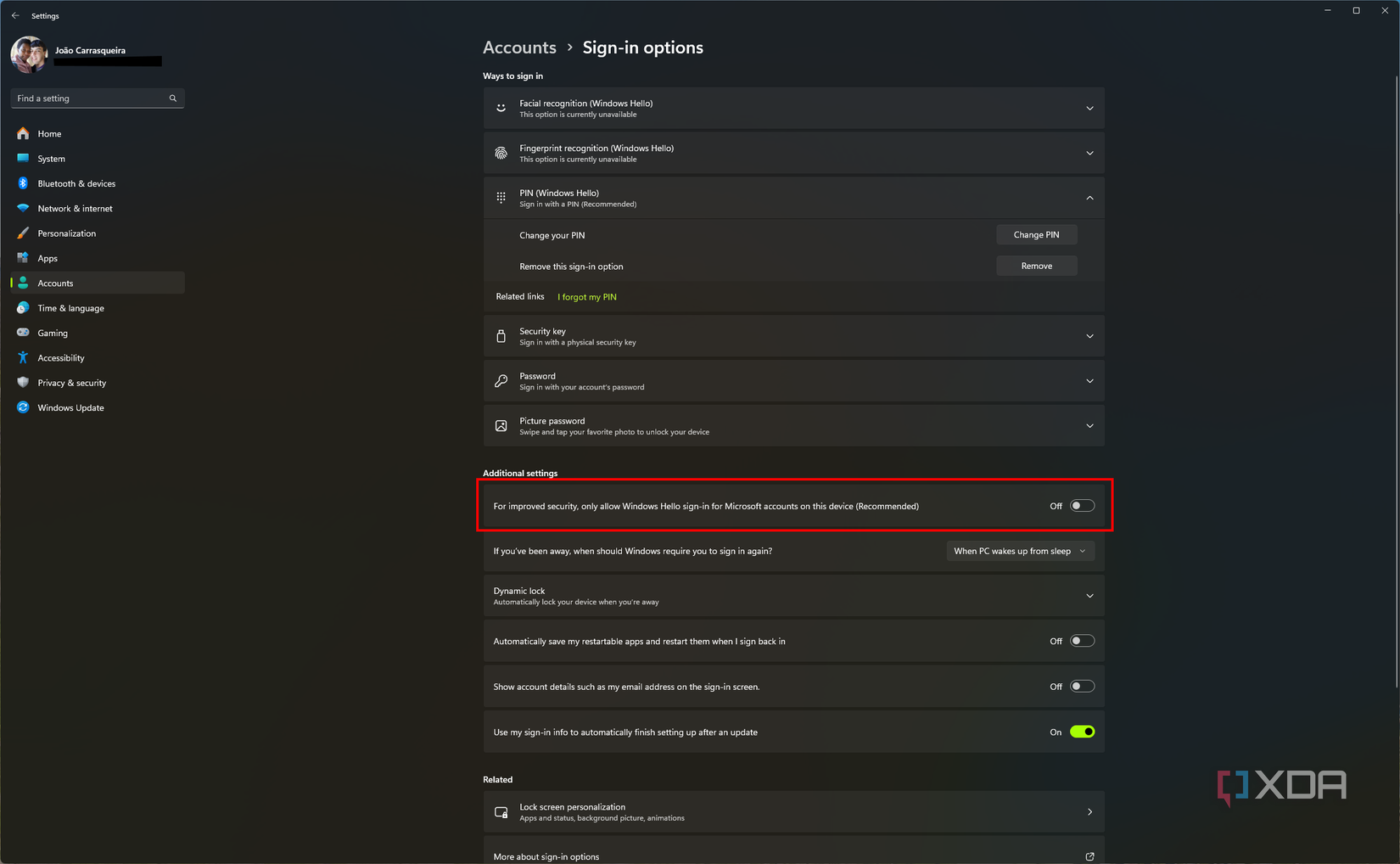The width and height of the screenshot is (1400, 864).
Task: Click the user profile avatar picture
Action: point(29,54)
